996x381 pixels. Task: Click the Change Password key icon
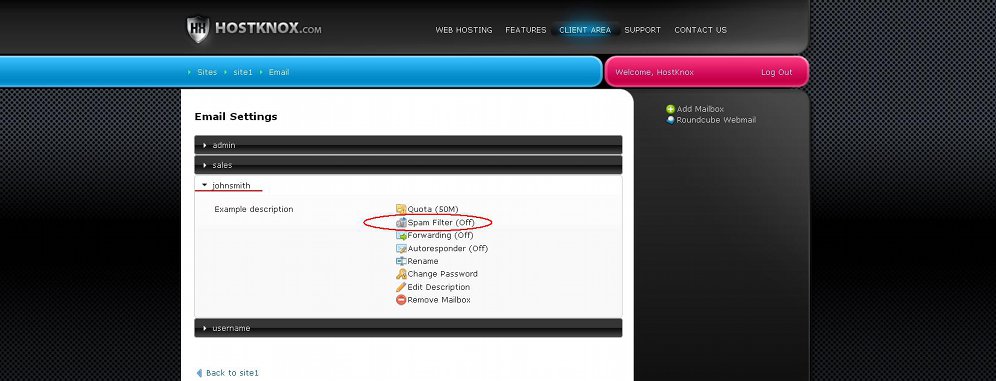tap(401, 274)
